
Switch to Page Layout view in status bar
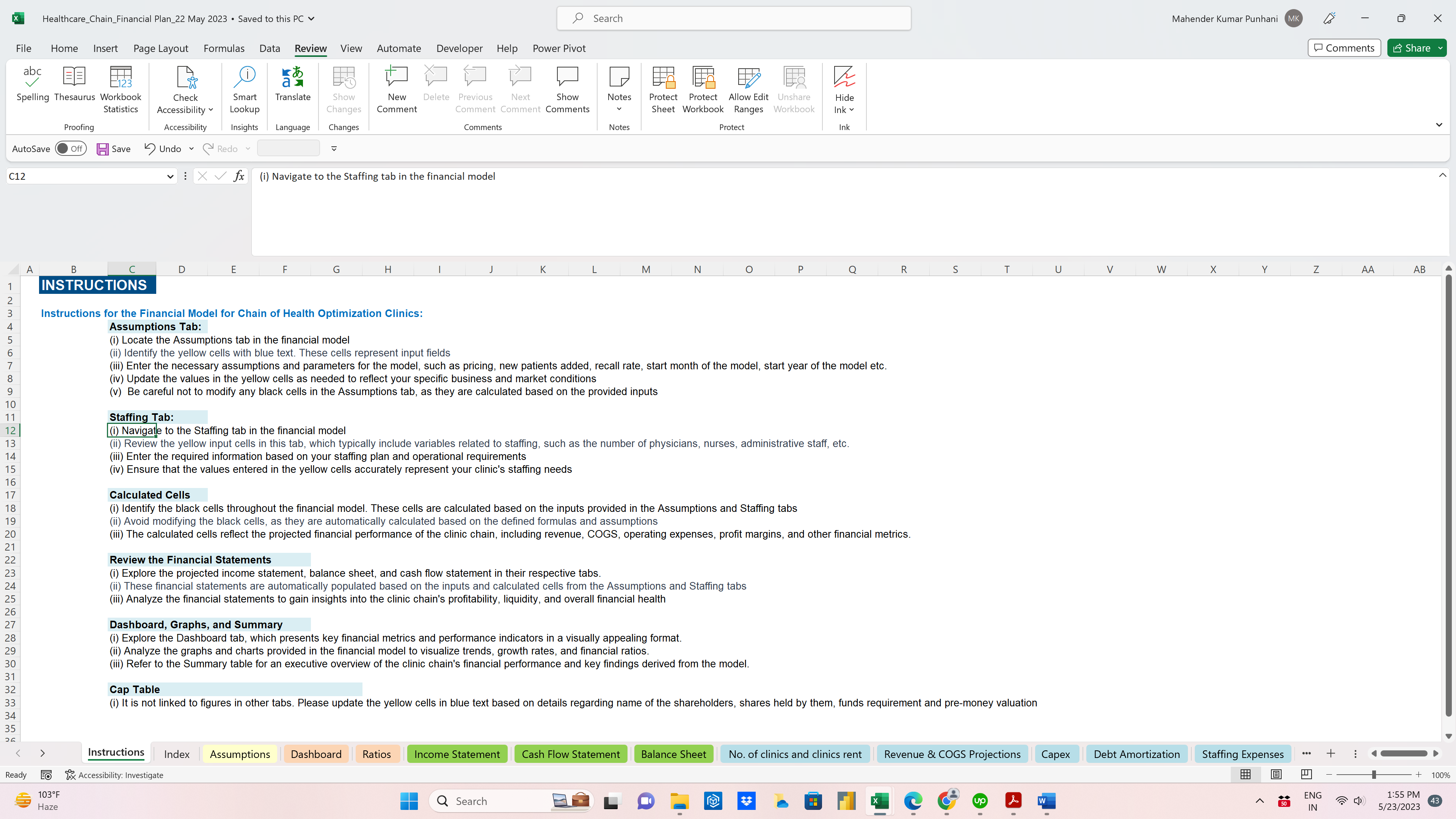click(x=1276, y=774)
